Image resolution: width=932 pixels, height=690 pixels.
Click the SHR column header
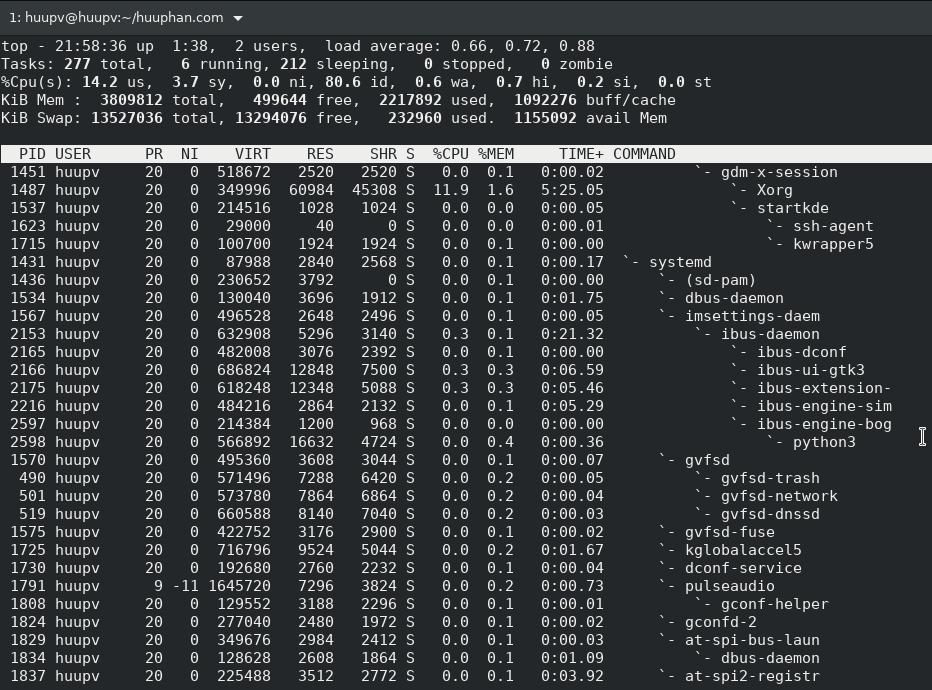click(383, 154)
